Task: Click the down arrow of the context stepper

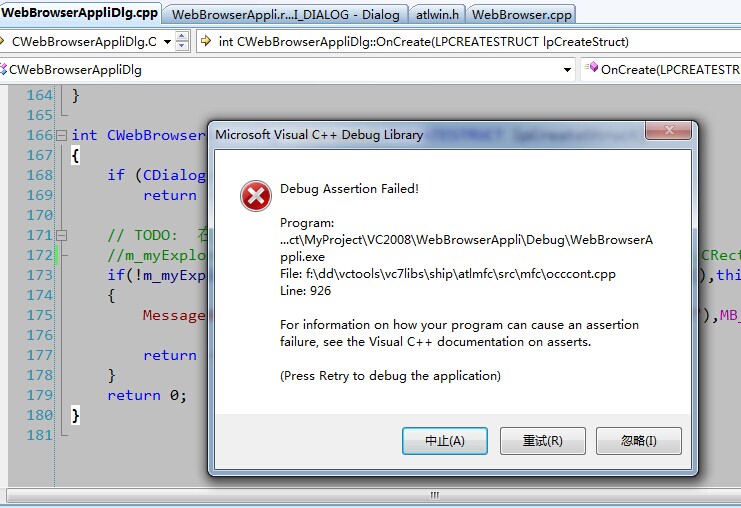Action: 182,46
